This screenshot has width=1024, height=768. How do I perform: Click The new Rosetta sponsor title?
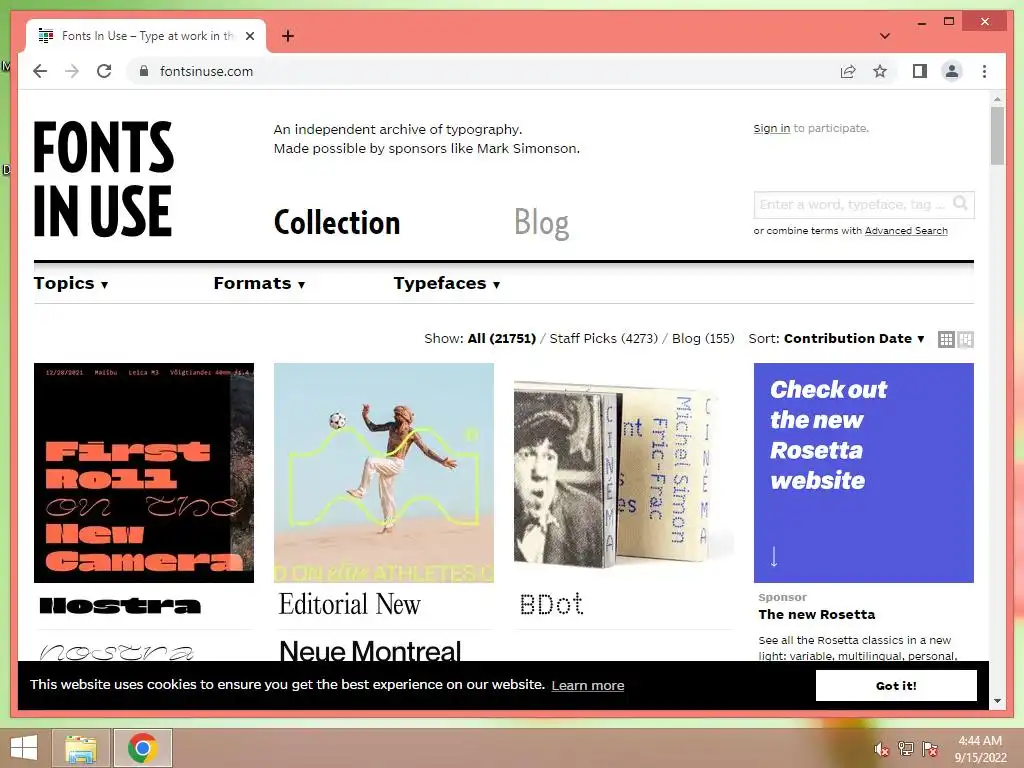click(816, 615)
